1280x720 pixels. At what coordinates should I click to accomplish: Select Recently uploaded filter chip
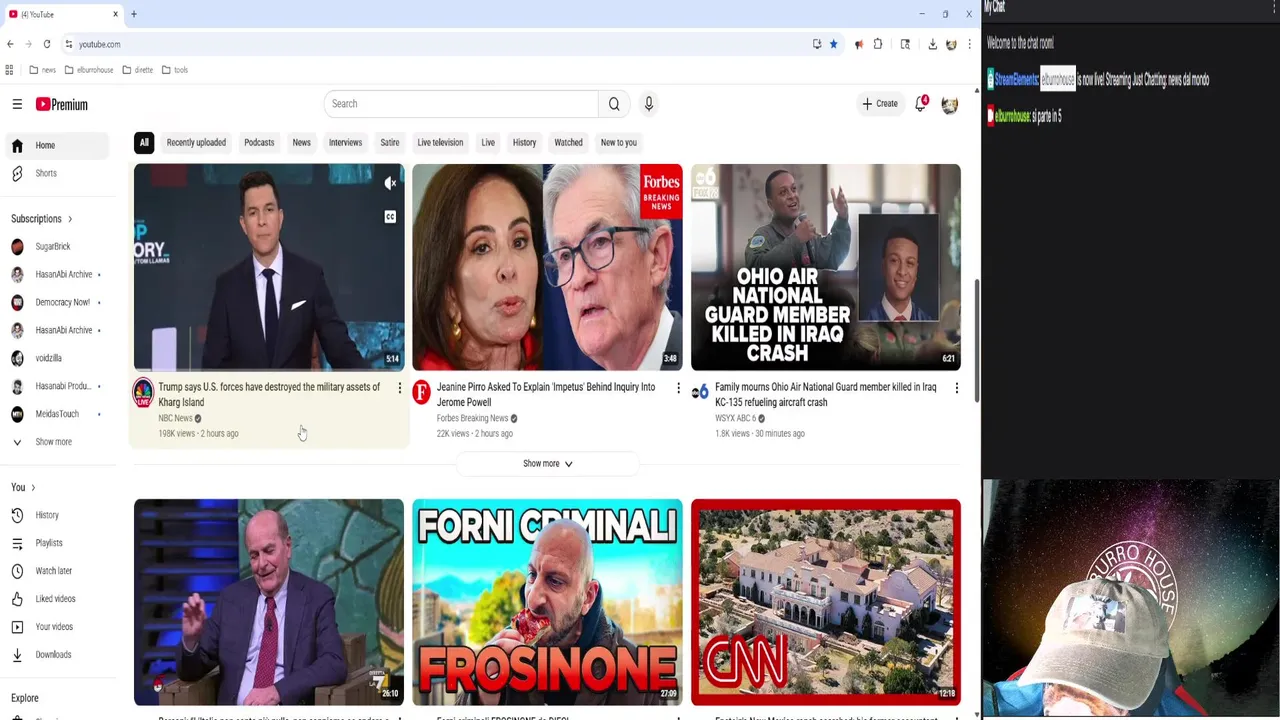(x=196, y=142)
